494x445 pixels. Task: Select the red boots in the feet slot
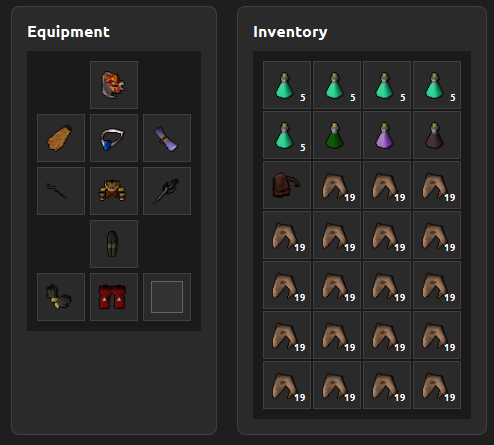(x=114, y=297)
